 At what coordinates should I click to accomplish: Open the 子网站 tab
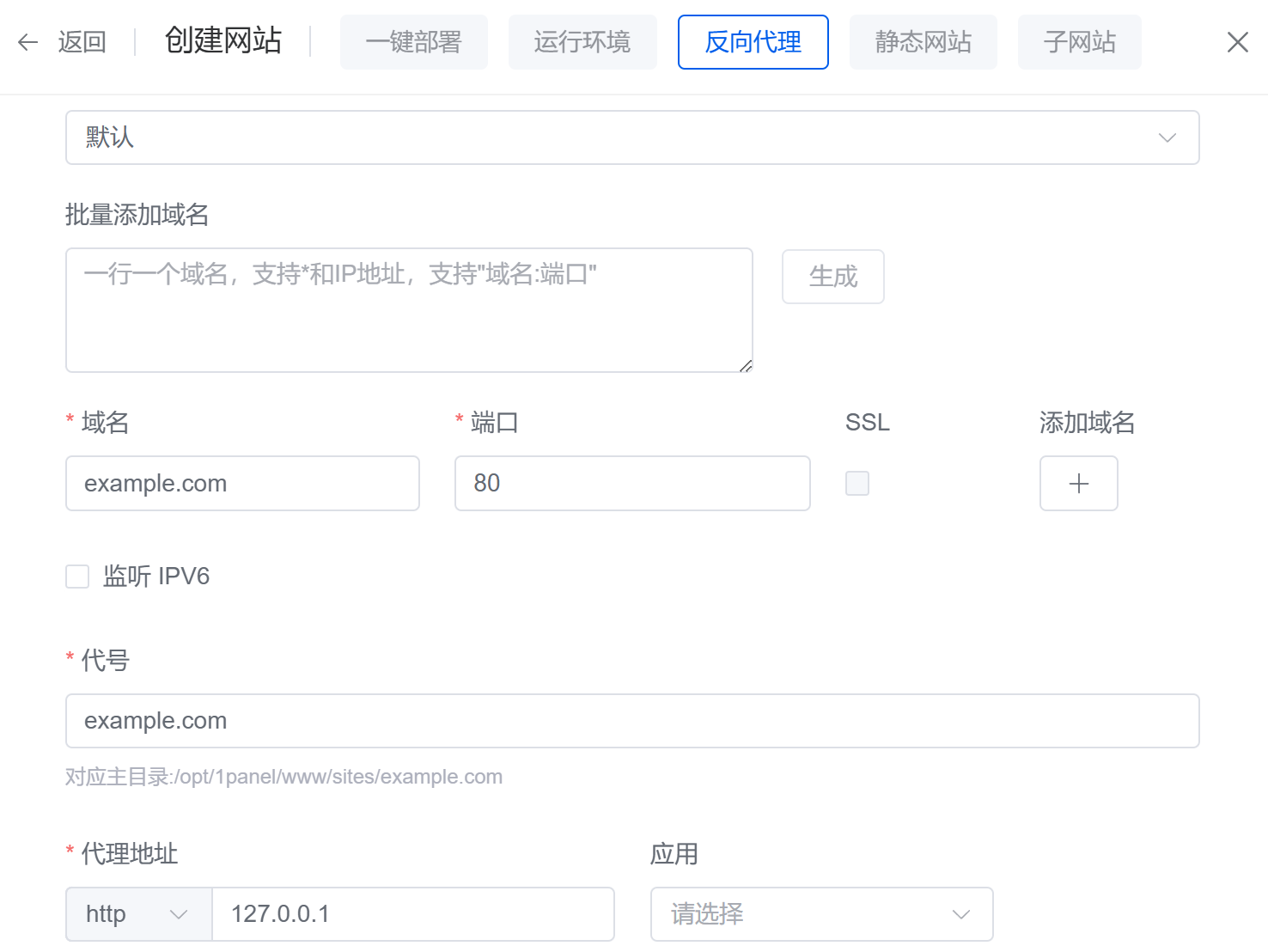(x=1079, y=42)
